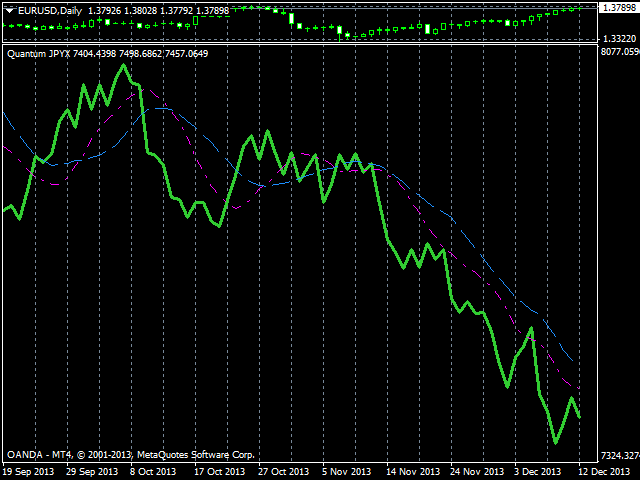This screenshot has height=480, width=640.
Task: Click the highest peak of the green line
Action: [x=123, y=65]
